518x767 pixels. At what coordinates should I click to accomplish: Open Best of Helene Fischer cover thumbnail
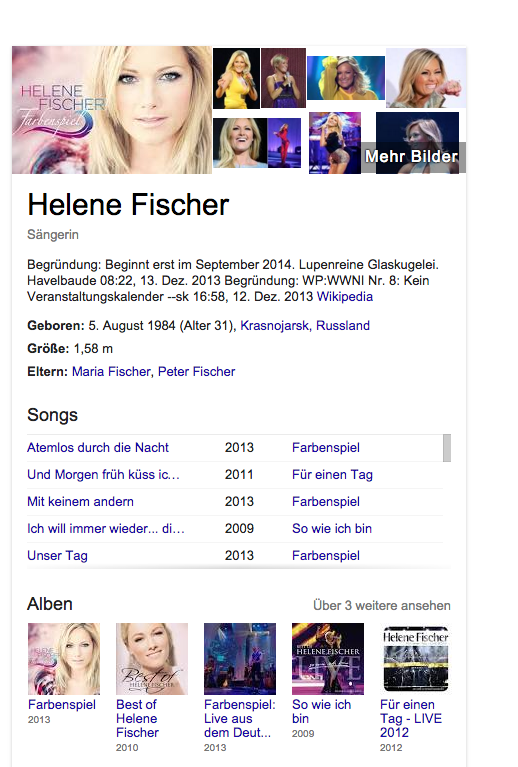[x=152, y=659]
